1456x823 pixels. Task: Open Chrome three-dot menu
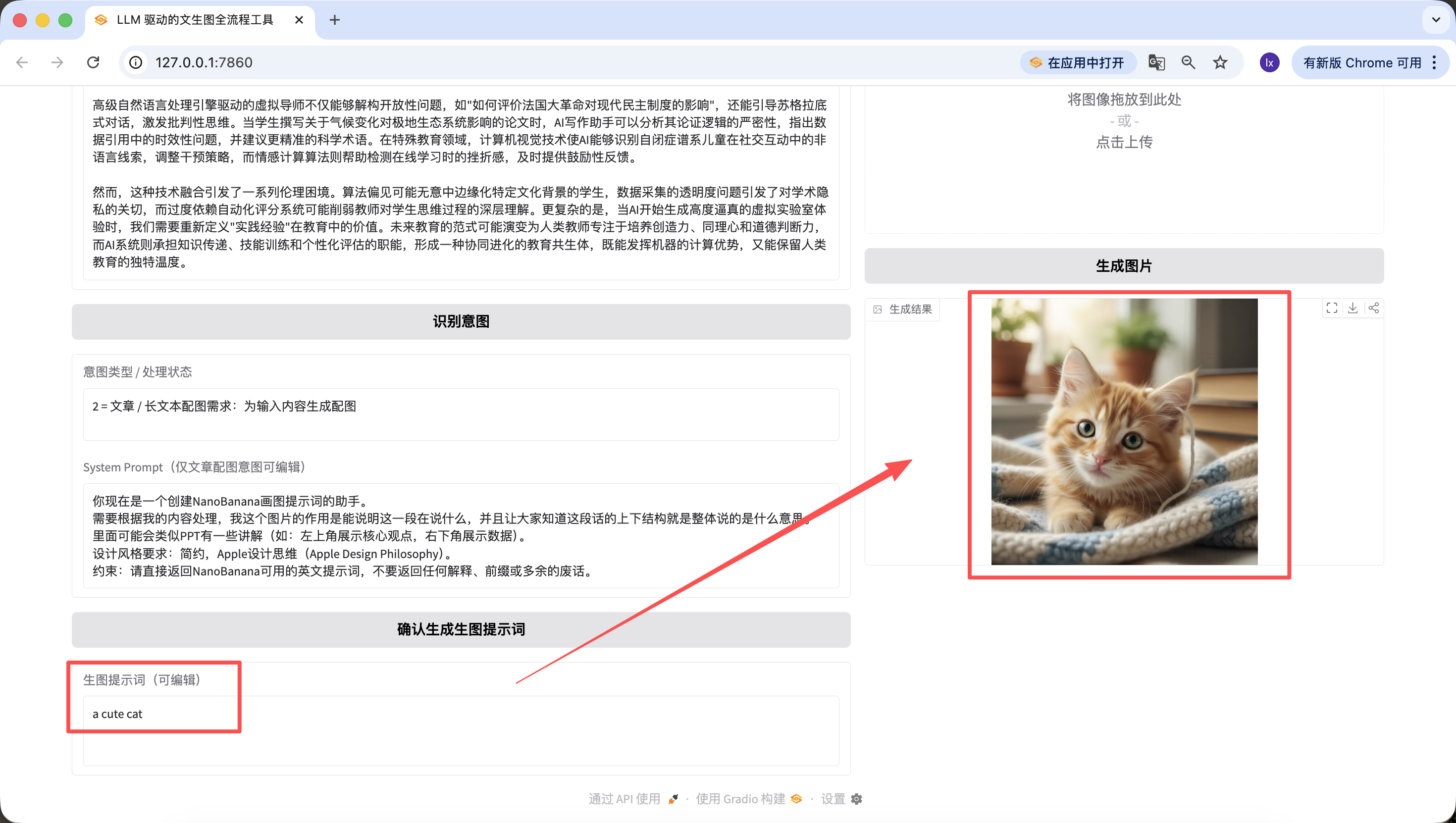pos(1435,63)
